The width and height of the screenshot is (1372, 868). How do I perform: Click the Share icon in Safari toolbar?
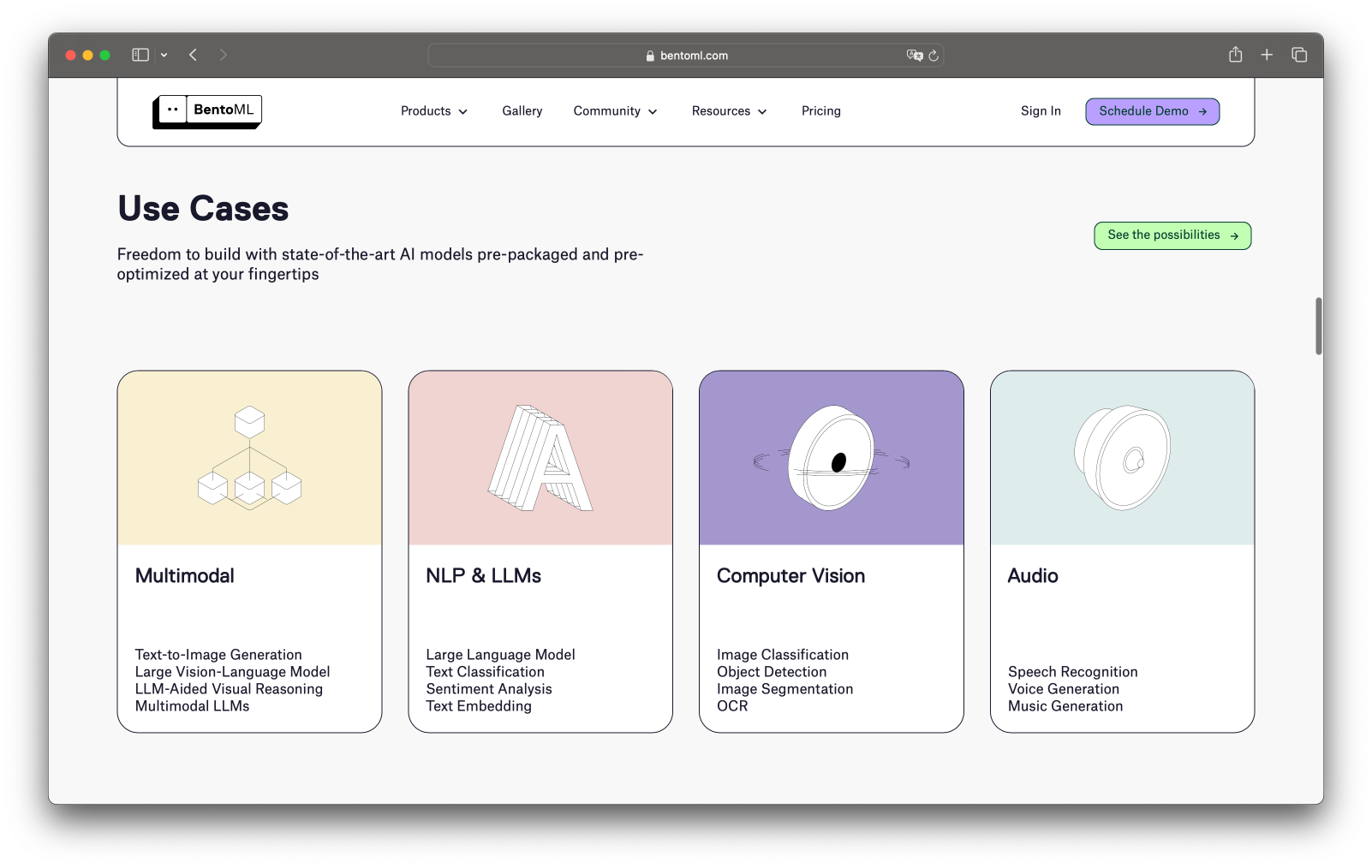(1235, 55)
